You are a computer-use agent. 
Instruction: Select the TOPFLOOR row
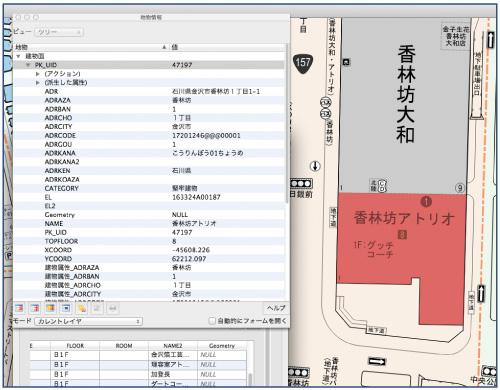pos(149,241)
